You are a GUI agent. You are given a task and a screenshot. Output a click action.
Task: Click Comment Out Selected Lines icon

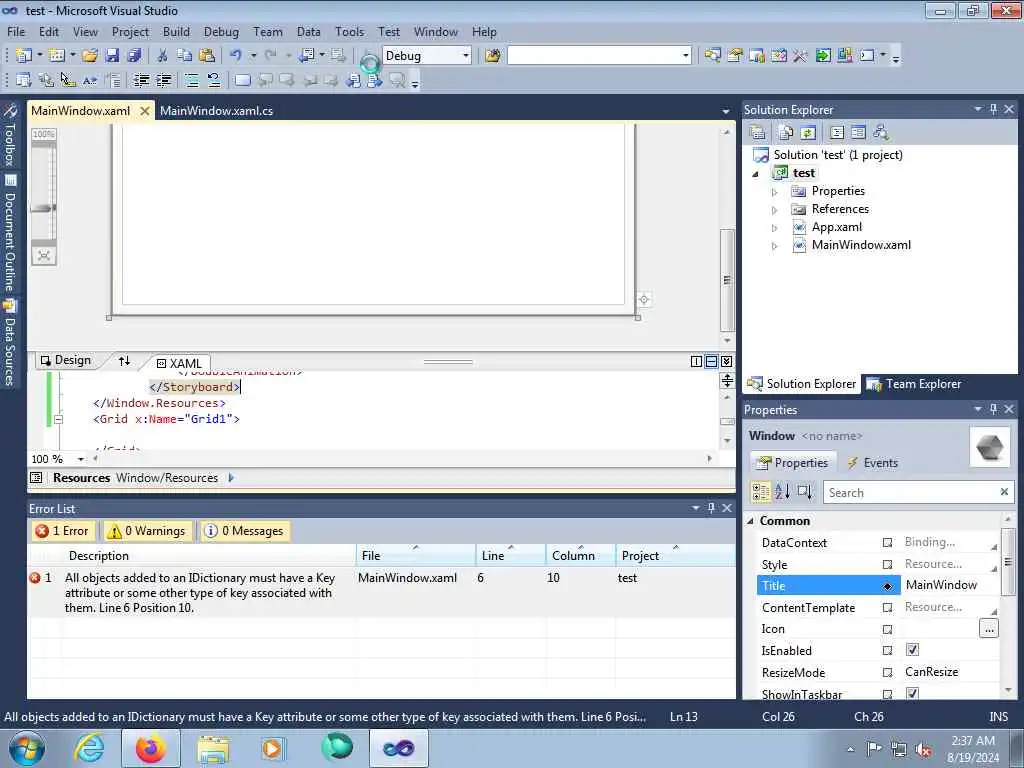click(191, 80)
